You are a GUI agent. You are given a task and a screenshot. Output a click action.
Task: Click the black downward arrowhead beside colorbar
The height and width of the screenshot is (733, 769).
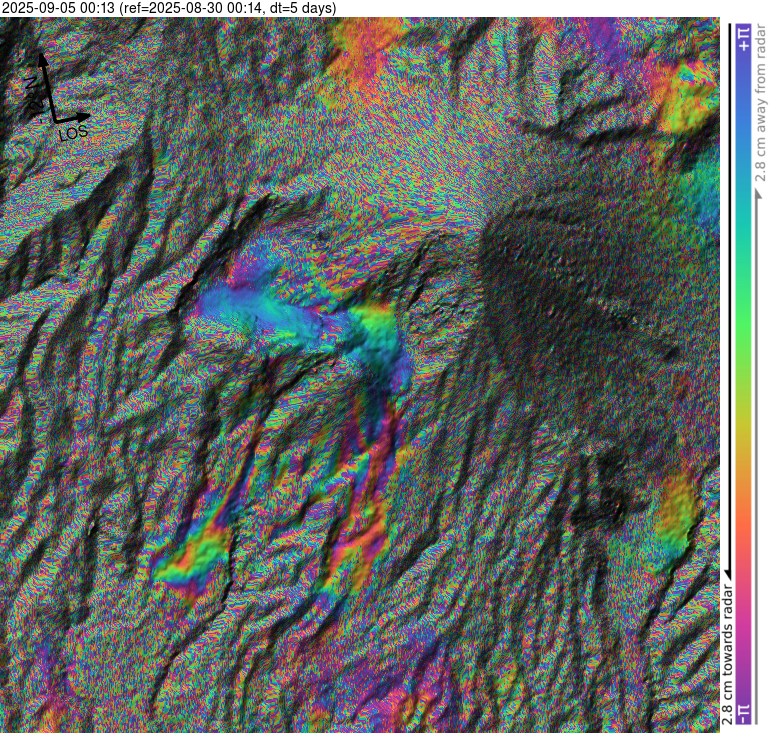[x=727, y=571]
